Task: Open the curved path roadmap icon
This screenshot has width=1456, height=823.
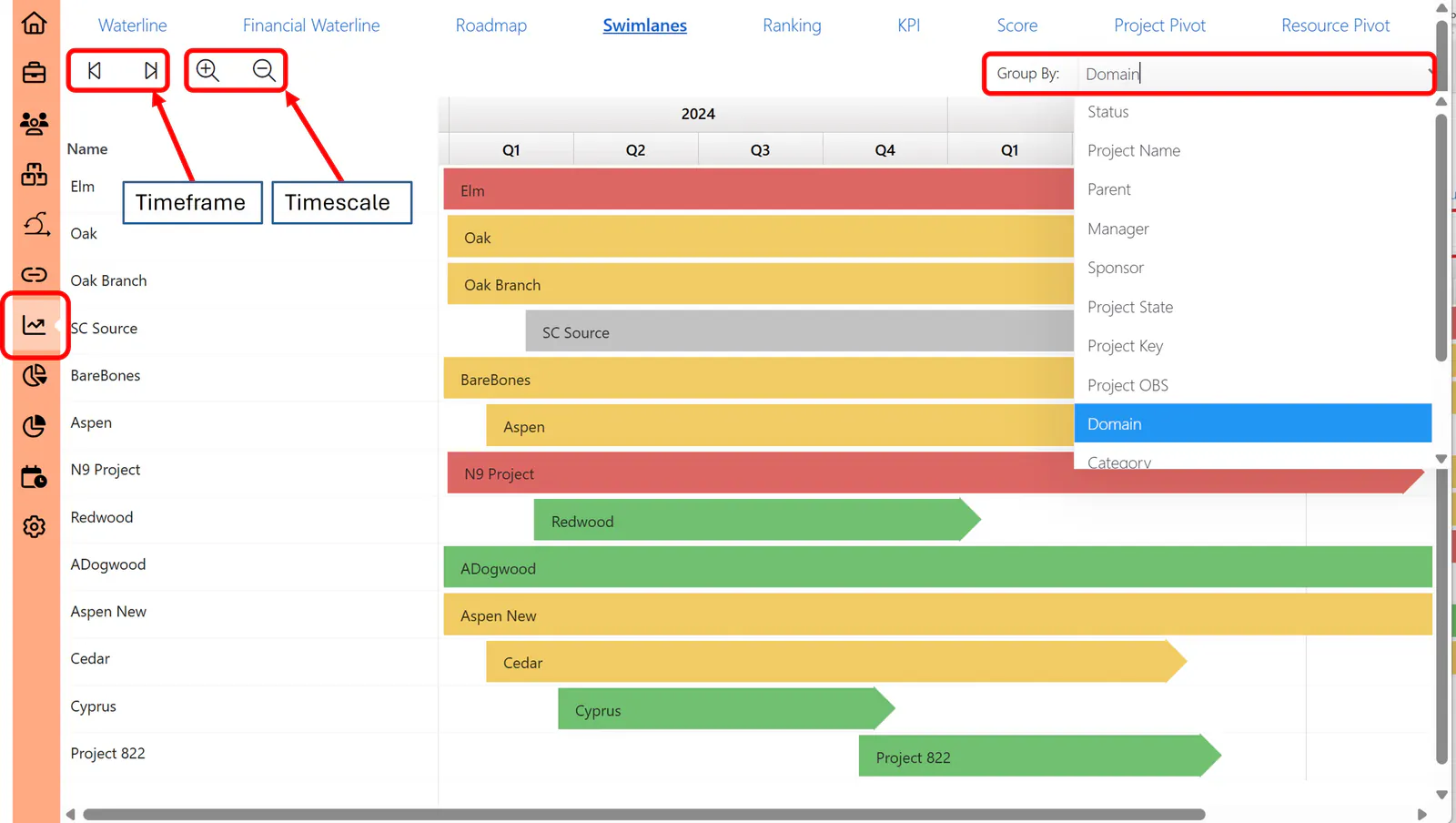Action: [x=35, y=224]
